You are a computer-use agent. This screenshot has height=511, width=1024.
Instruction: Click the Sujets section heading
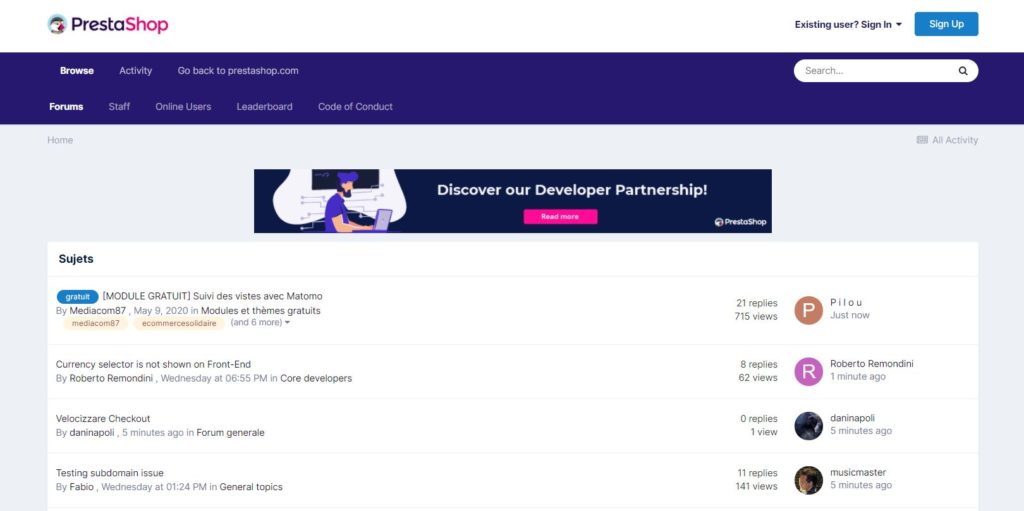[76, 259]
